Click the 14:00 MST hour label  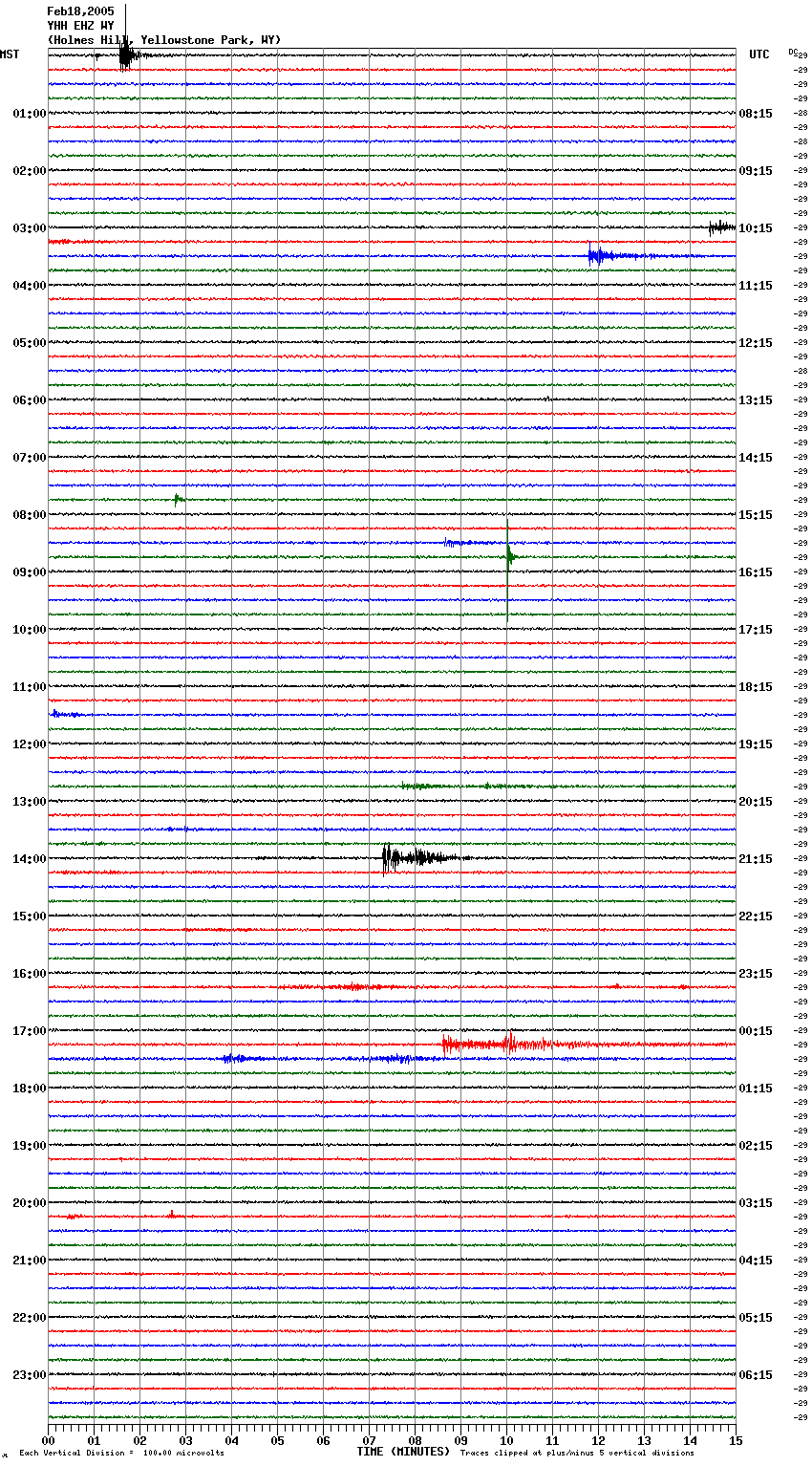[29, 859]
